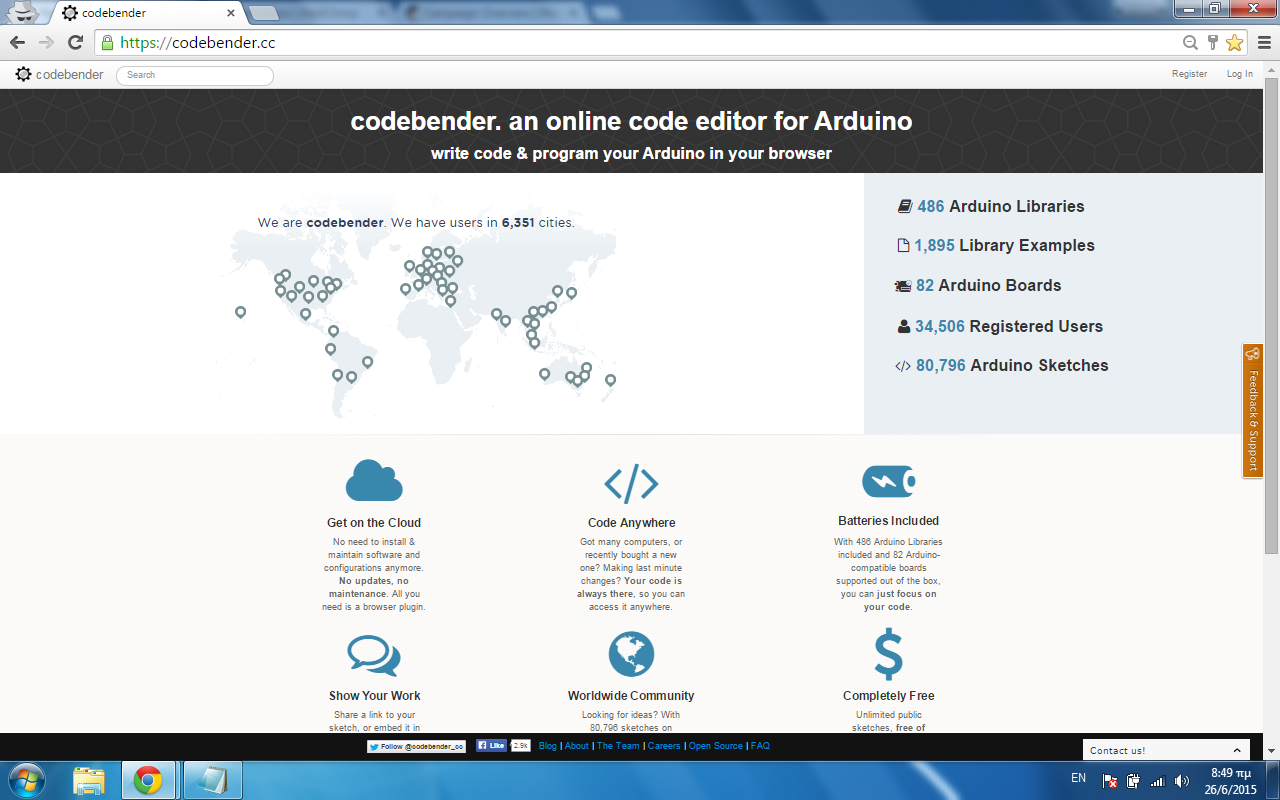Screen dimensions: 1280x800
Task: Click the Chrome taskbar icon
Action: click(x=148, y=780)
